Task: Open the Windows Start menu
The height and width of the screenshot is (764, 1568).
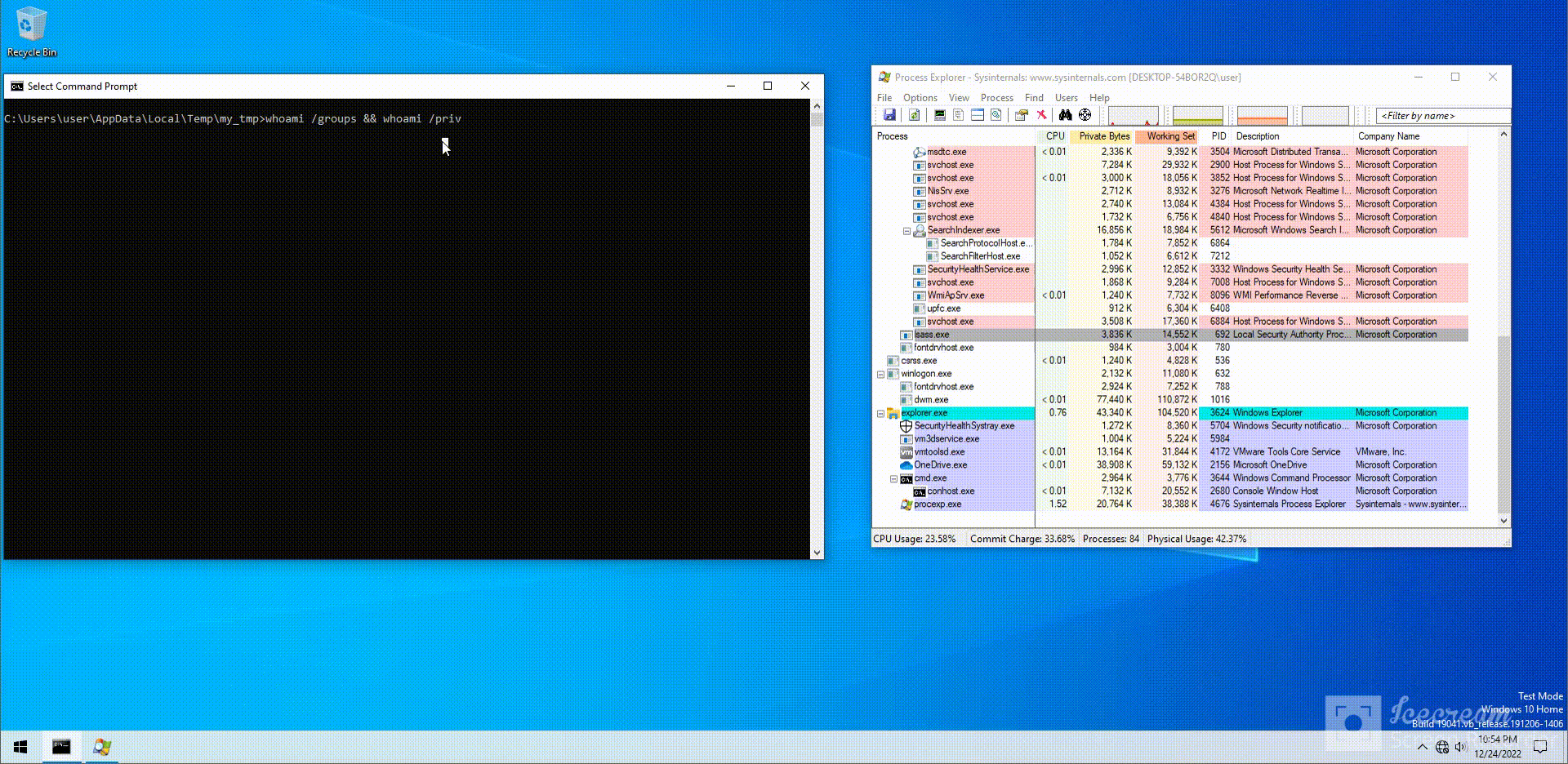Action: point(20,747)
